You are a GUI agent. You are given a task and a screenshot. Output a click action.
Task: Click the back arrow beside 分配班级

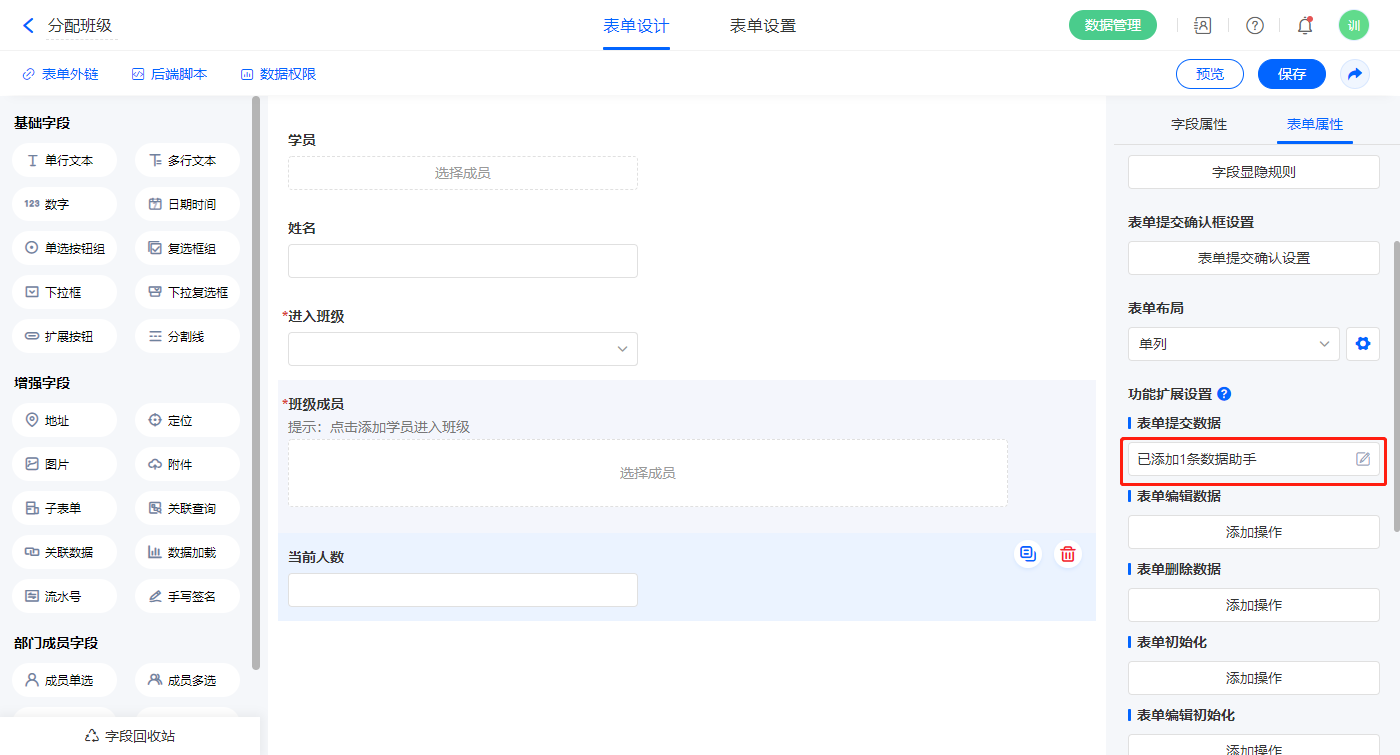pyautogui.click(x=28, y=26)
